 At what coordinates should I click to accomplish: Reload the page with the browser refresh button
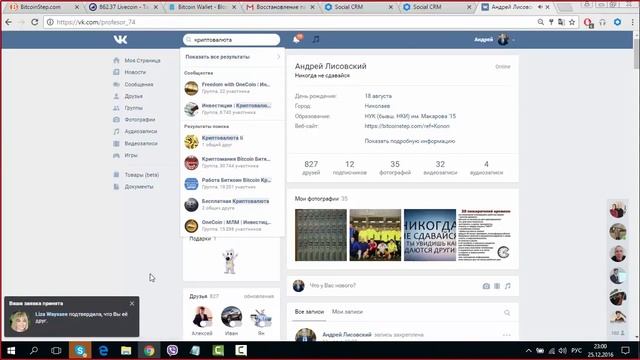(35, 22)
